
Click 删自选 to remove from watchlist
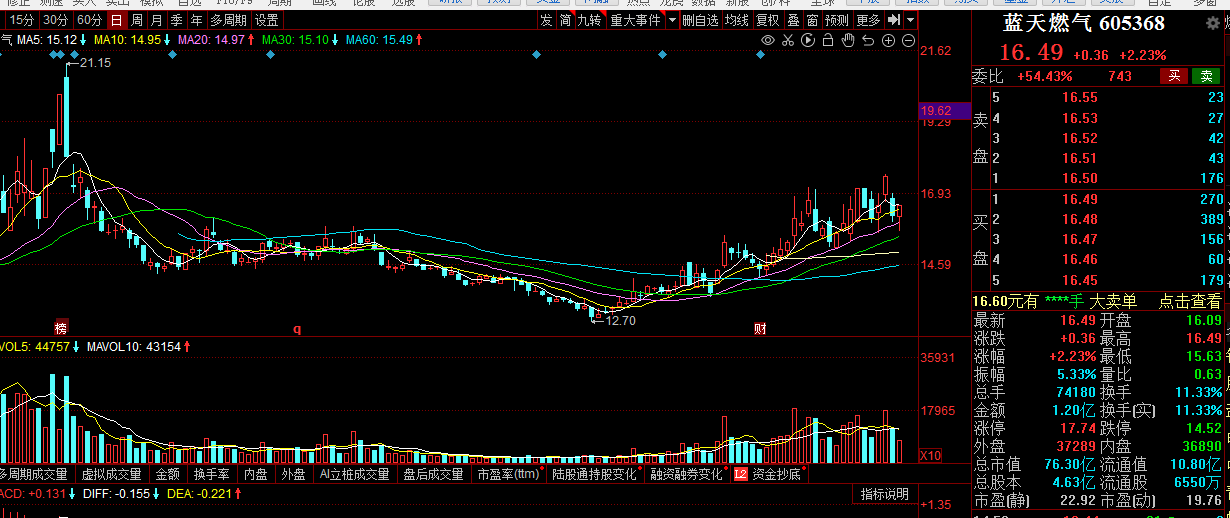[x=700, y=20]
